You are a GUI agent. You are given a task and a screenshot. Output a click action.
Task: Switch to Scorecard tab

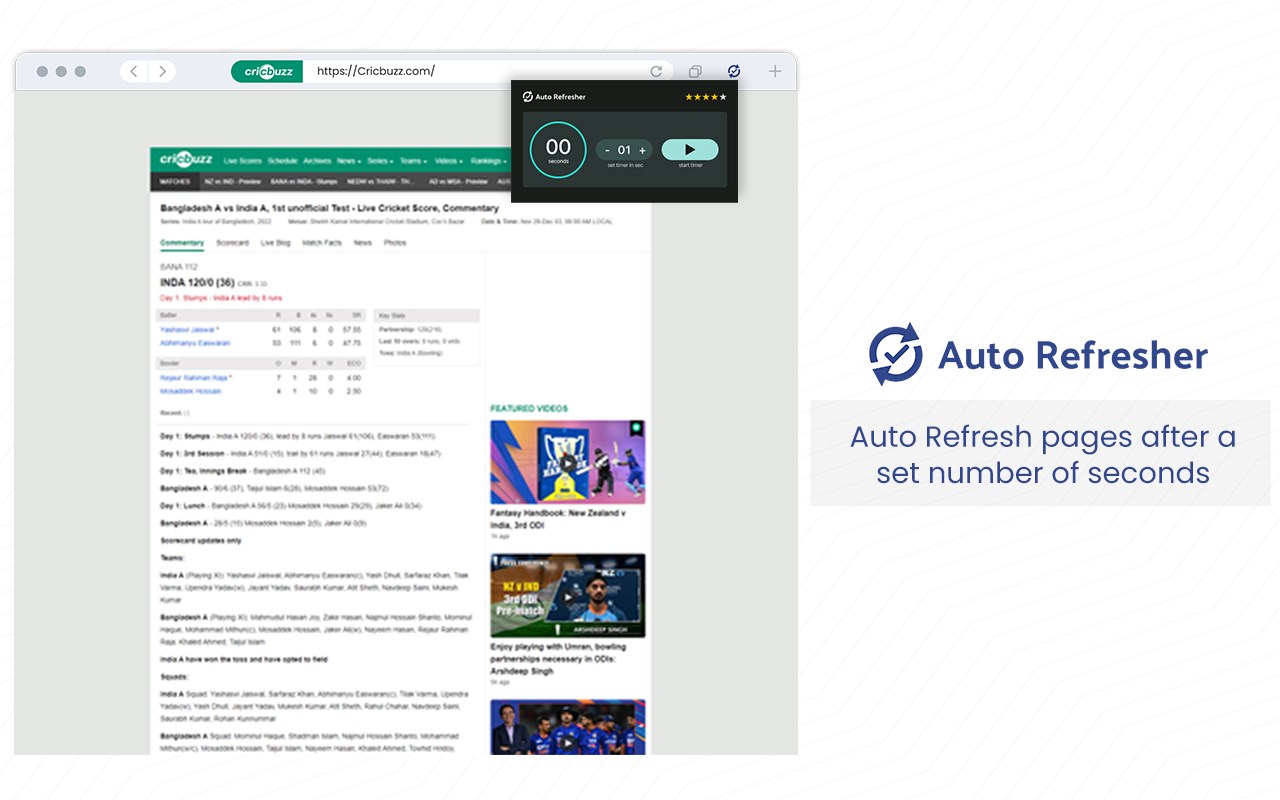(x=232, y=243)
